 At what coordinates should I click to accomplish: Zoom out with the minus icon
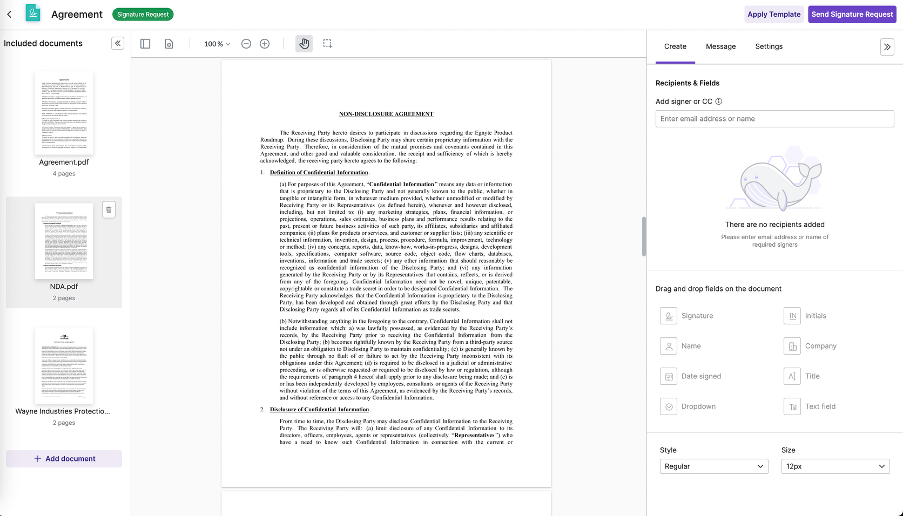(x=246, y=44)
